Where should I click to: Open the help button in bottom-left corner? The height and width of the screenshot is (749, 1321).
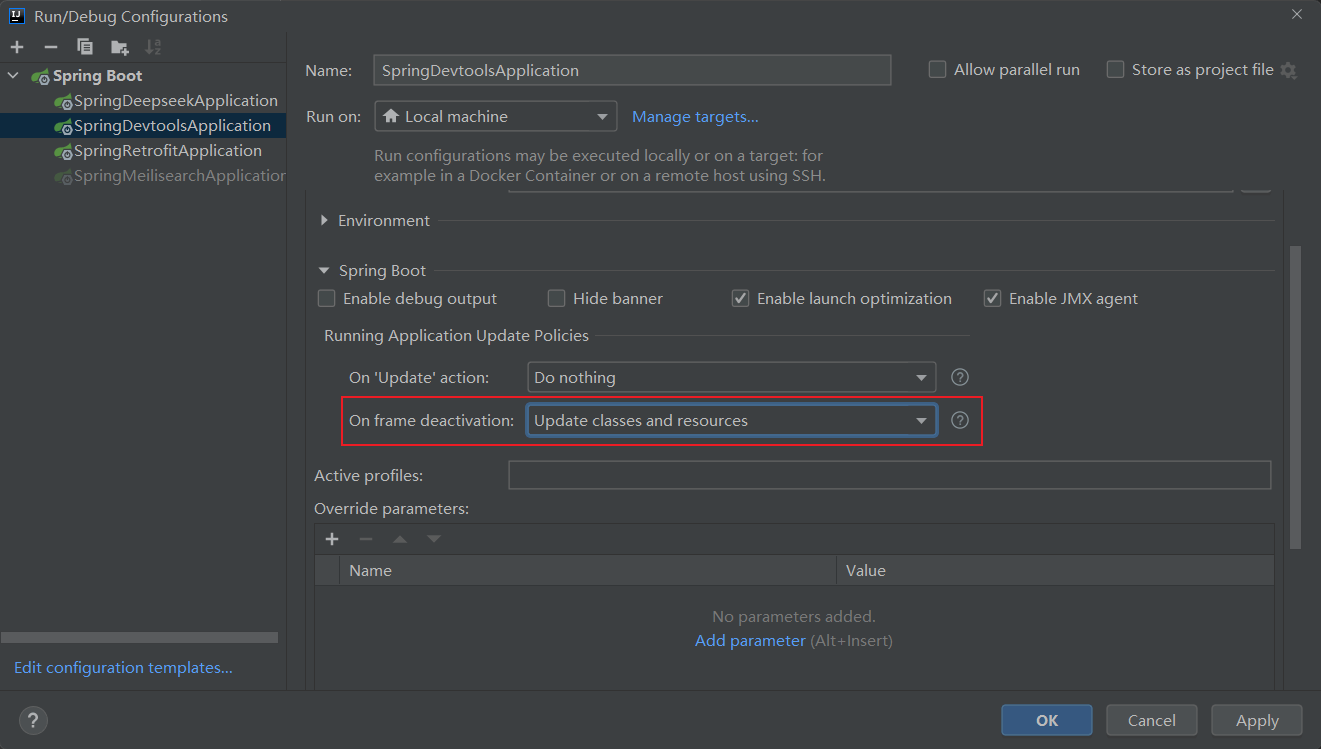[33, 720]
